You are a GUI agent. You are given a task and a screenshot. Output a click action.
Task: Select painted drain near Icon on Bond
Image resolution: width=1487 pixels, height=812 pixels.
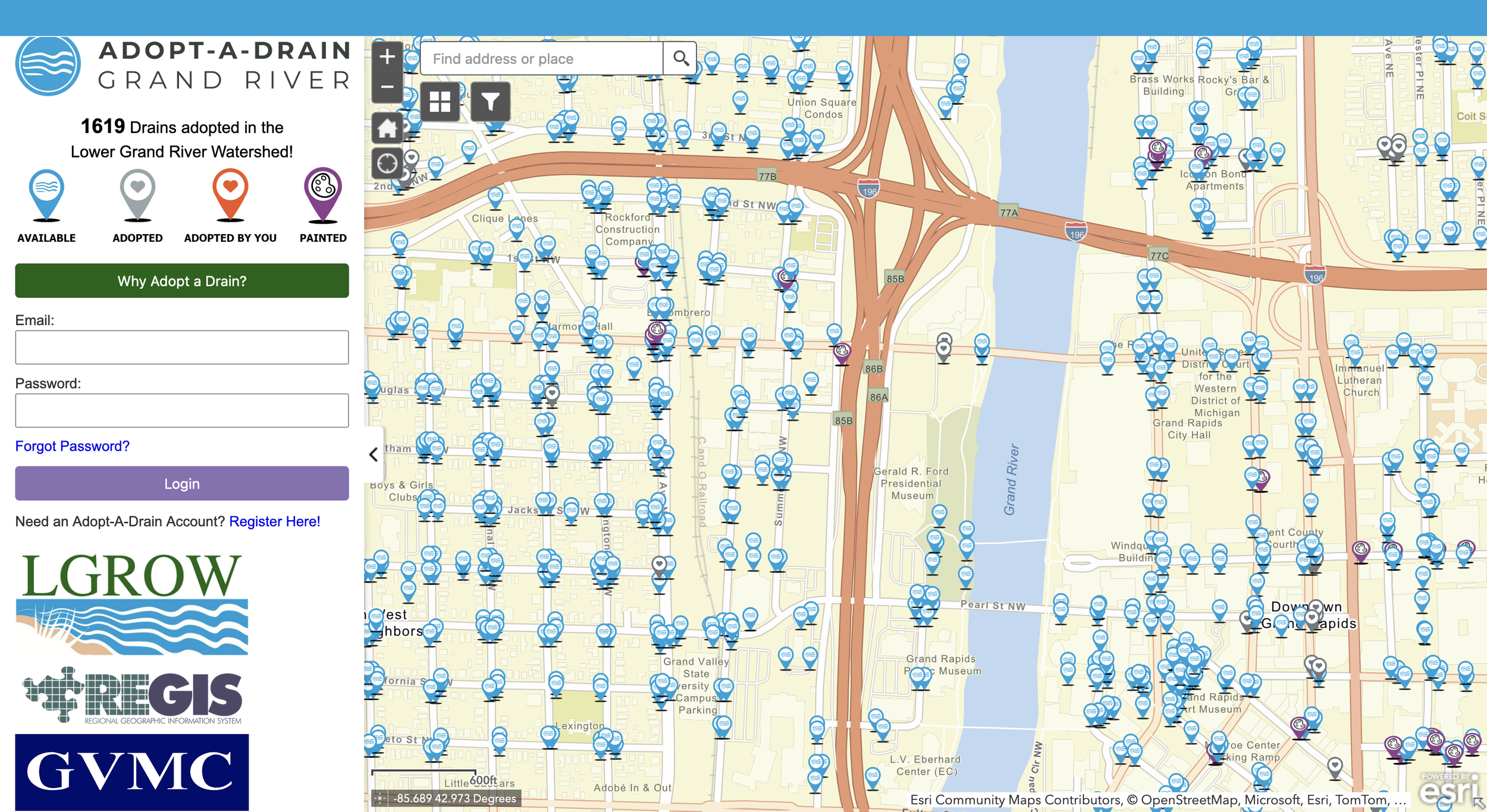click(1203, 155)
